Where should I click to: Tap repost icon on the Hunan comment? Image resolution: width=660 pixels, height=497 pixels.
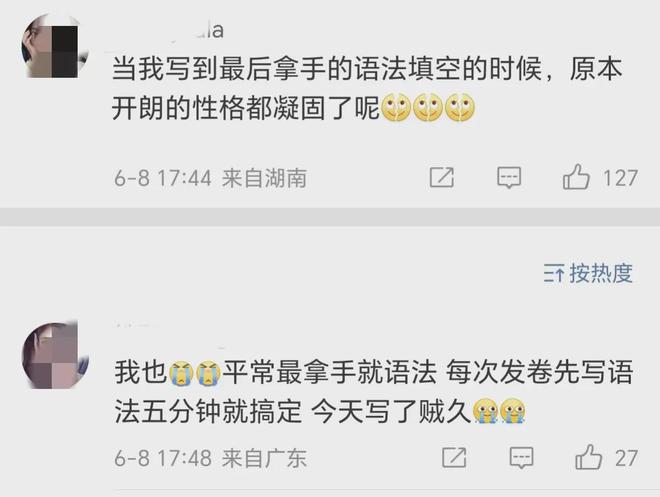[x=442, y=177]
